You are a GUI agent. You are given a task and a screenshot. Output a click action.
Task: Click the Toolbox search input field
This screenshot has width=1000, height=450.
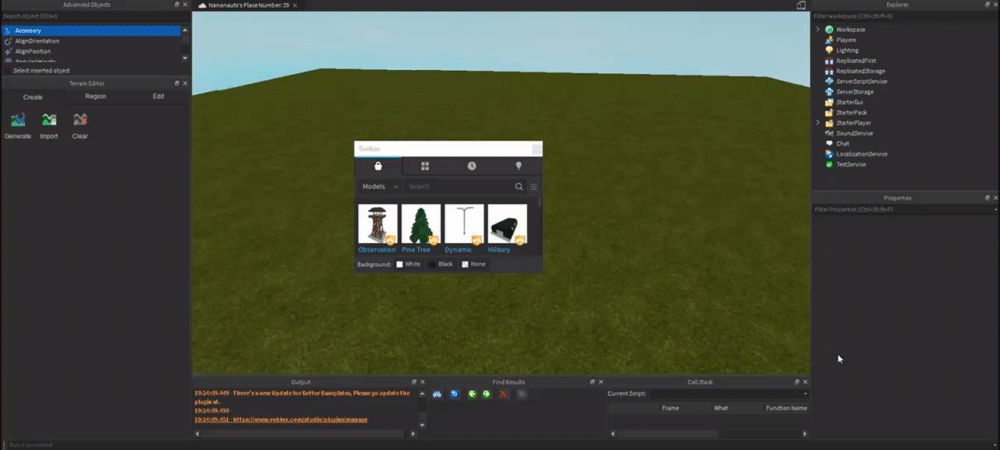[x=459, y=187]
